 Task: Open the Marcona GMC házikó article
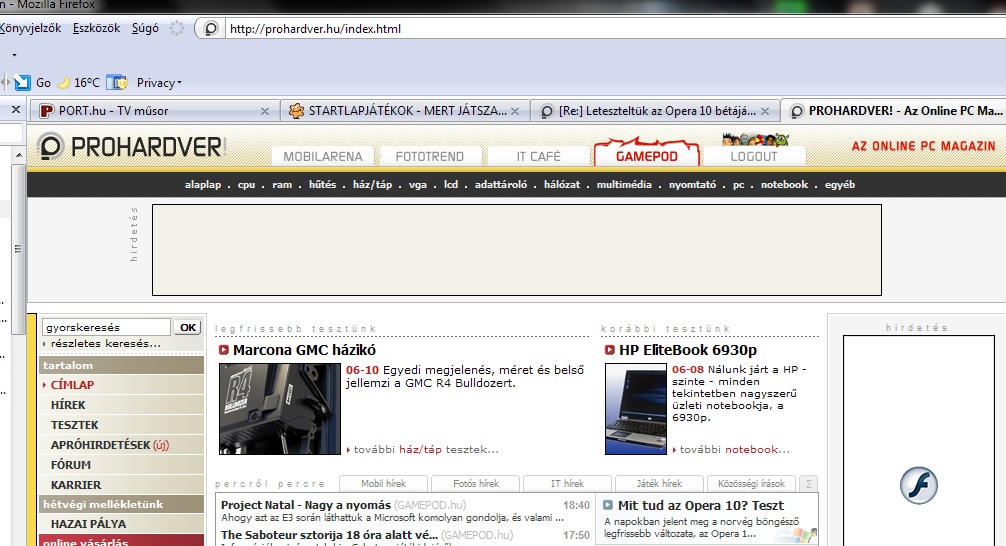(x=304, y=350)
